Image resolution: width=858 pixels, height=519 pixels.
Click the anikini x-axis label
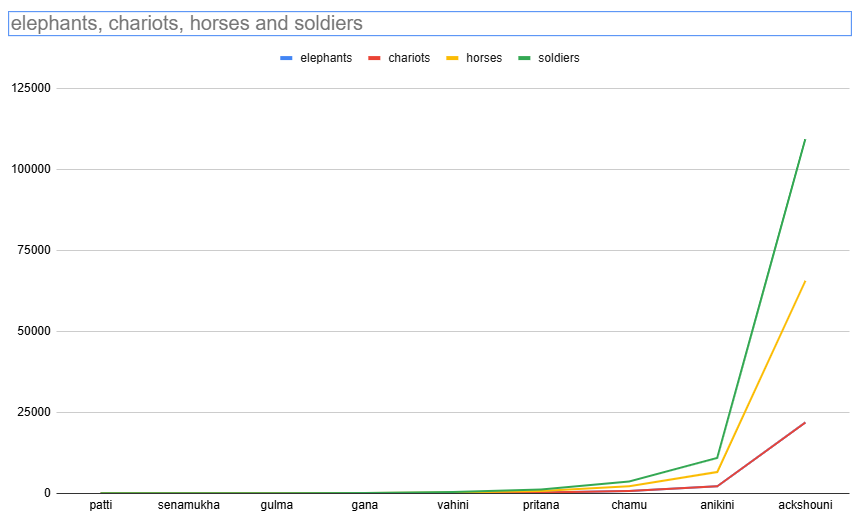coord(717,505)
